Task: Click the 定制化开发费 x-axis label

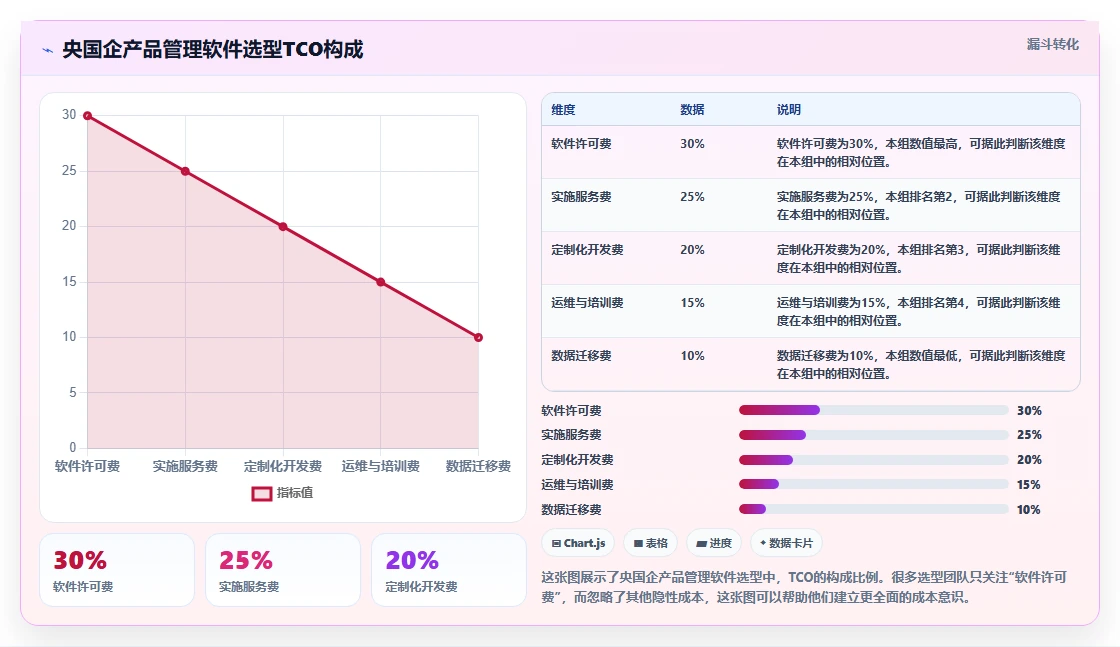Action: (x=283, y=466)
